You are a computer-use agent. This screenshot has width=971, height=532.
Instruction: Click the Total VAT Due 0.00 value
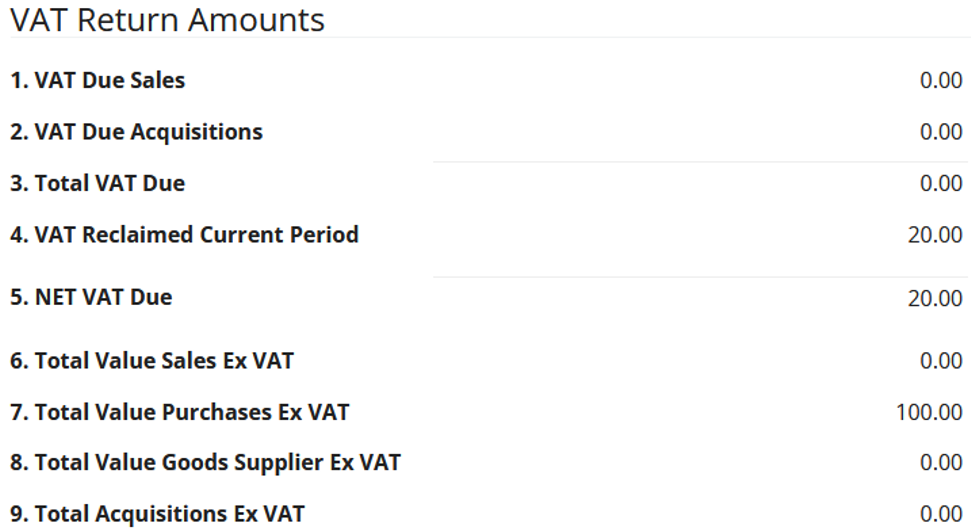click(941, 184)
